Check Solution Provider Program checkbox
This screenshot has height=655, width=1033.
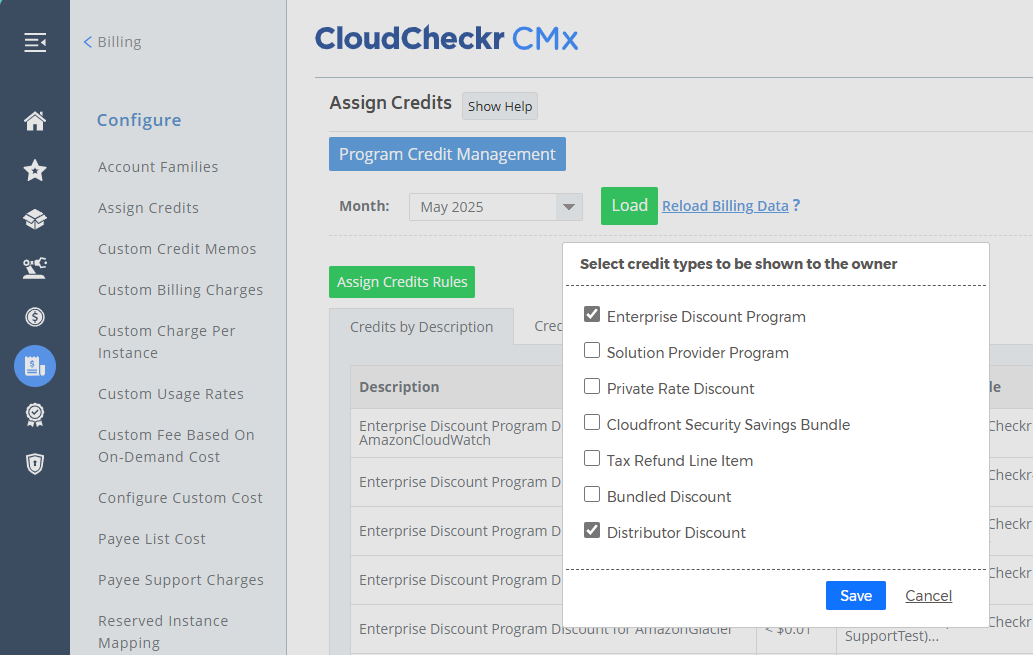592,350
